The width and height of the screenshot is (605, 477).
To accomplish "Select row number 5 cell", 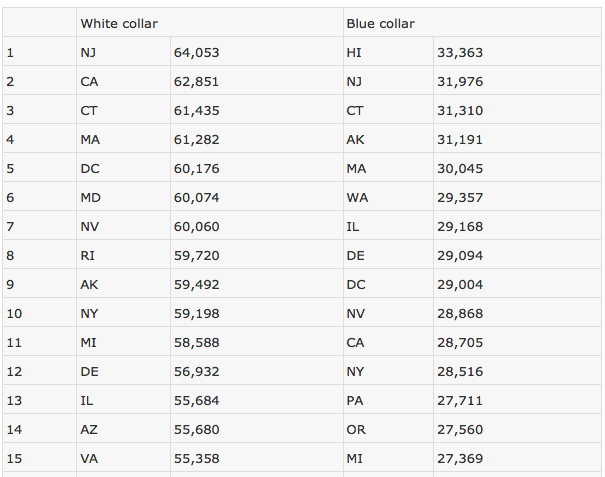I will (39, 167).
